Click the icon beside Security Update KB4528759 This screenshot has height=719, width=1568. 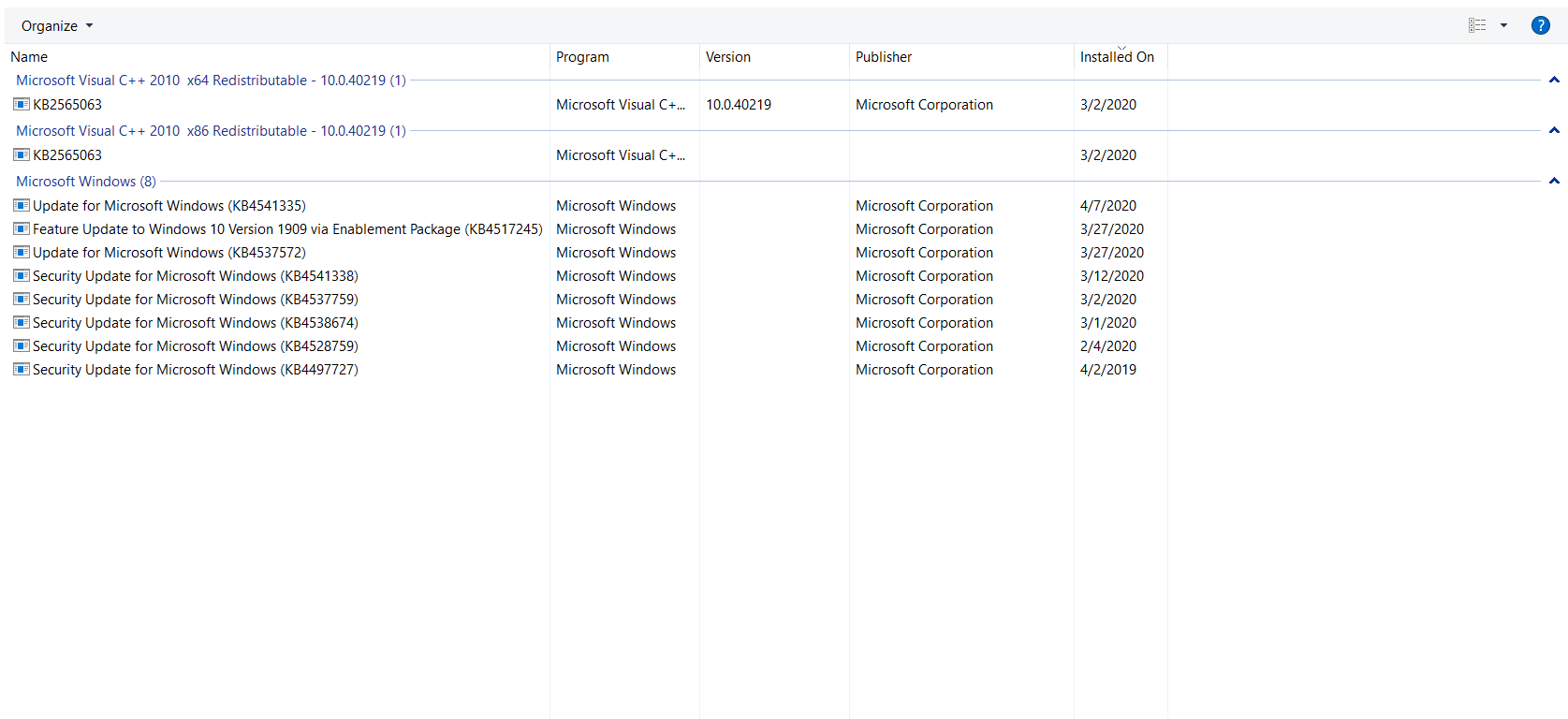[22, 345]
